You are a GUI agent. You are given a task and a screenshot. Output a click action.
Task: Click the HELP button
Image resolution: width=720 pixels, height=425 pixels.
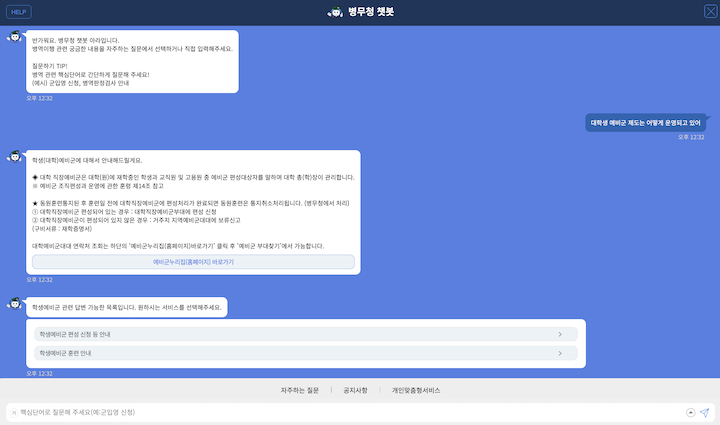19,12
